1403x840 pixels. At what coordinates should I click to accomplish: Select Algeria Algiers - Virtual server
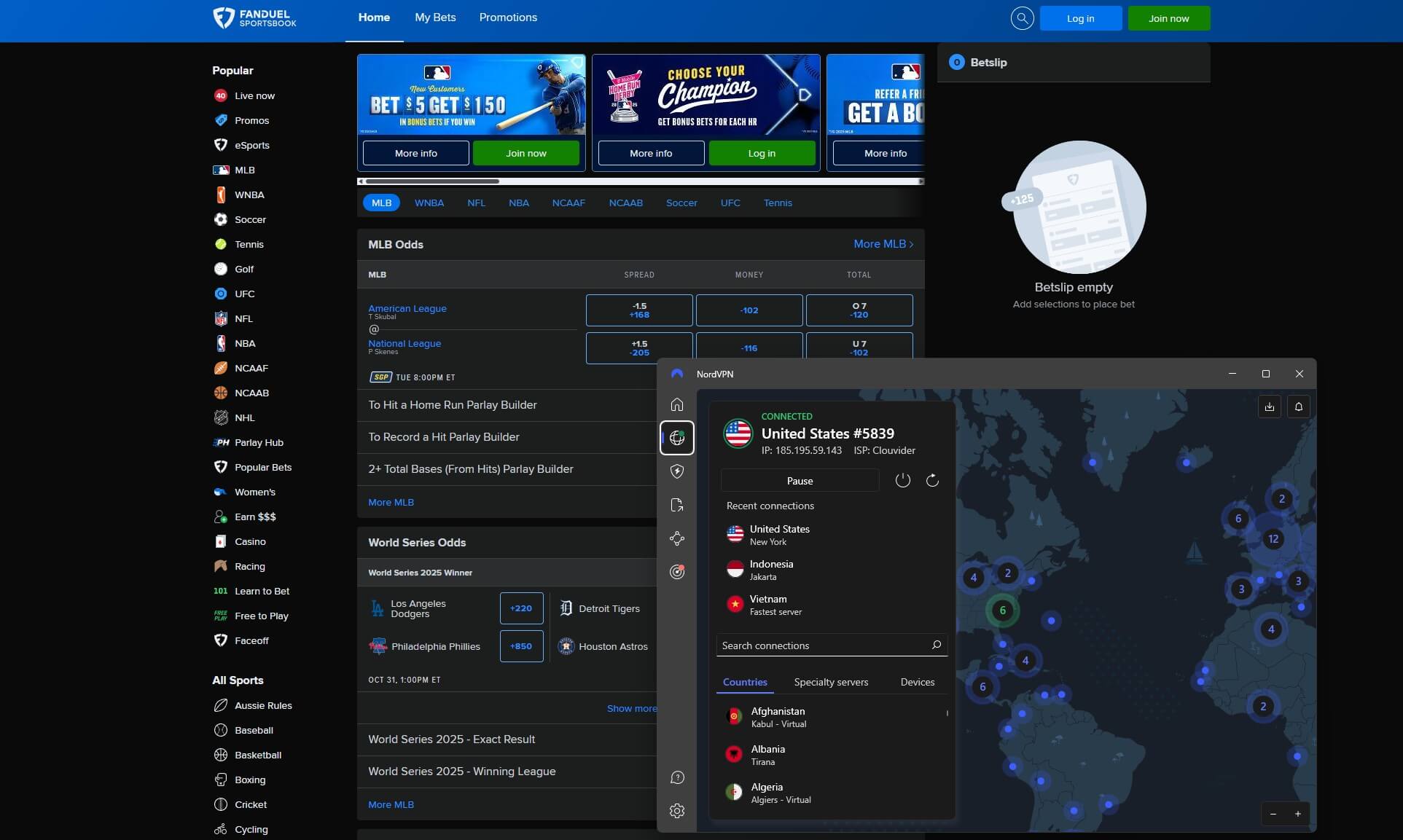(x=831, y=793)
